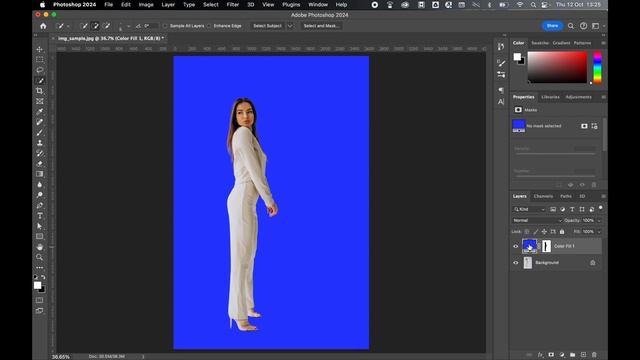Click the Select Subject button
The height and width of the screenshot is (360, 640).
click(267, 26)
